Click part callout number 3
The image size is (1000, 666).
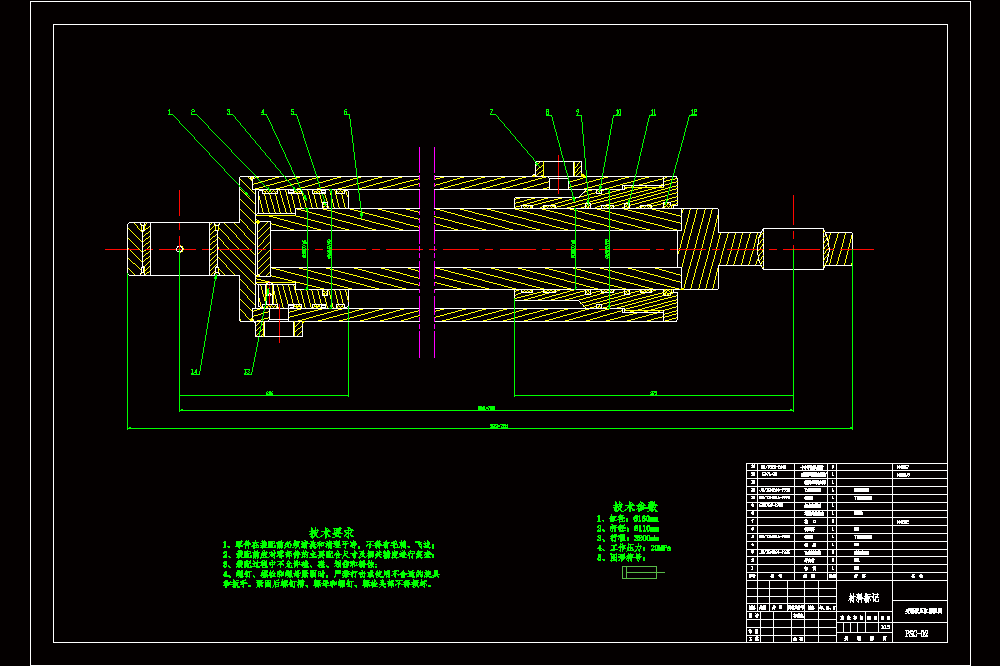229,112
